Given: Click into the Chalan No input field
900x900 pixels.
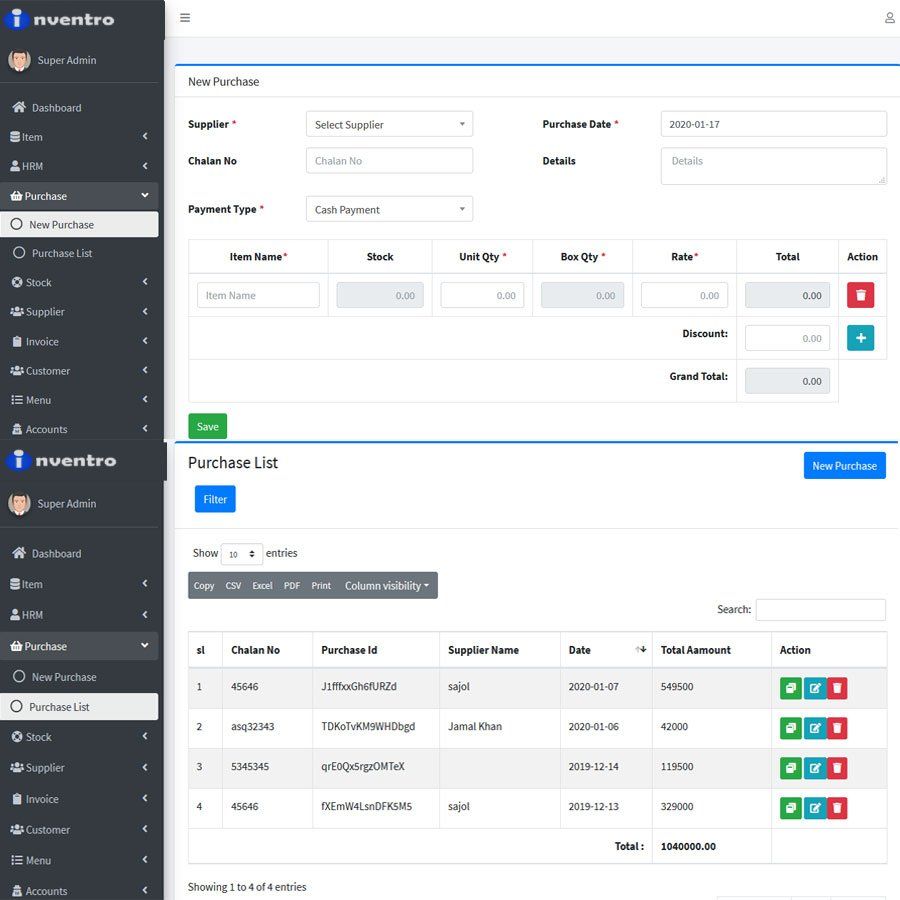Looking at the screenshot, I should (x=389, y=161).
